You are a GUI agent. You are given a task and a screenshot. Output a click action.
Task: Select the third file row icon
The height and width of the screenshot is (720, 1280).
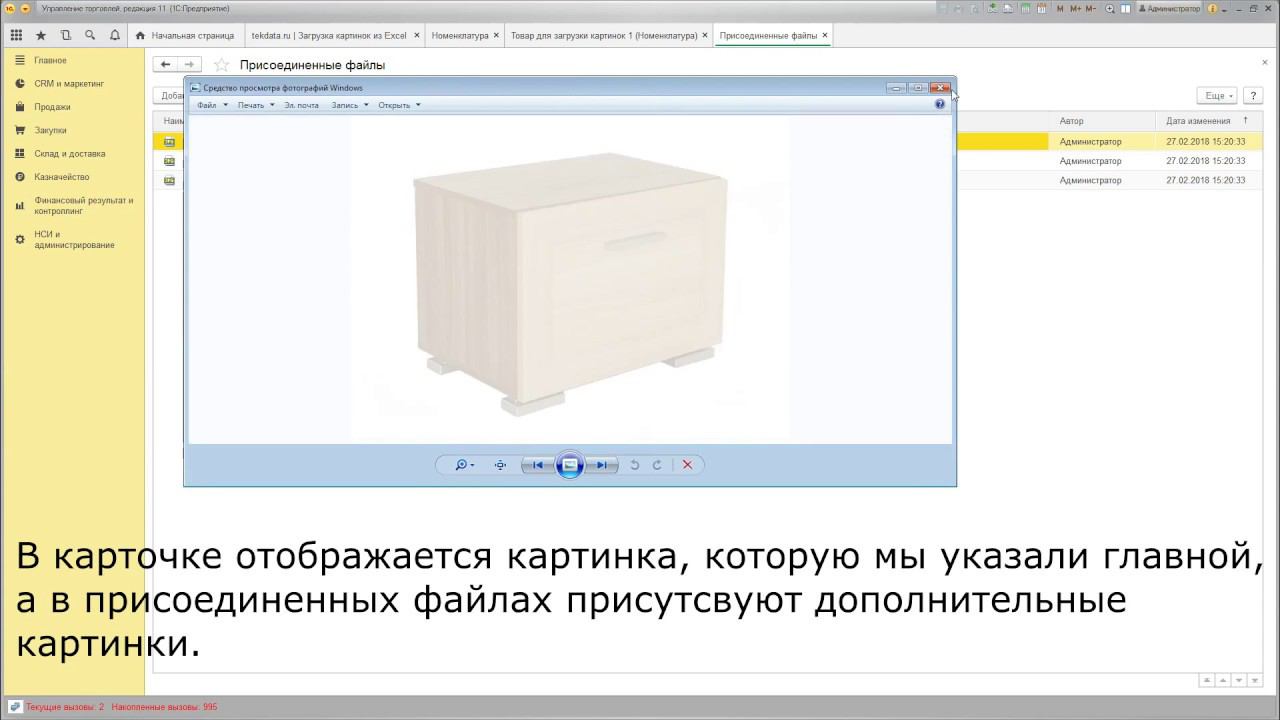pyautogui.click(x=169, y=181)
